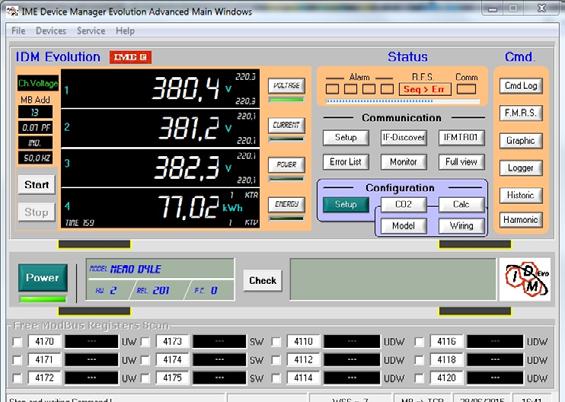Click the IDM Evo hexagon logo

[x=526, y=280]
